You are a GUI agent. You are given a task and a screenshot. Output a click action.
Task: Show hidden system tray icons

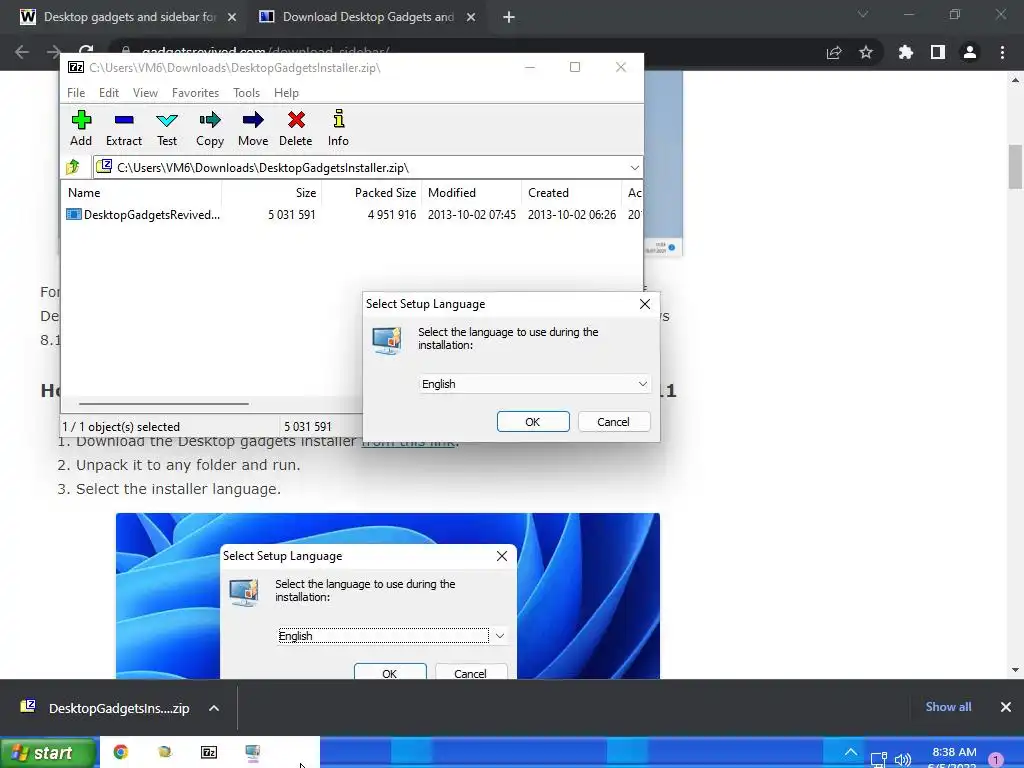[850, 753]
